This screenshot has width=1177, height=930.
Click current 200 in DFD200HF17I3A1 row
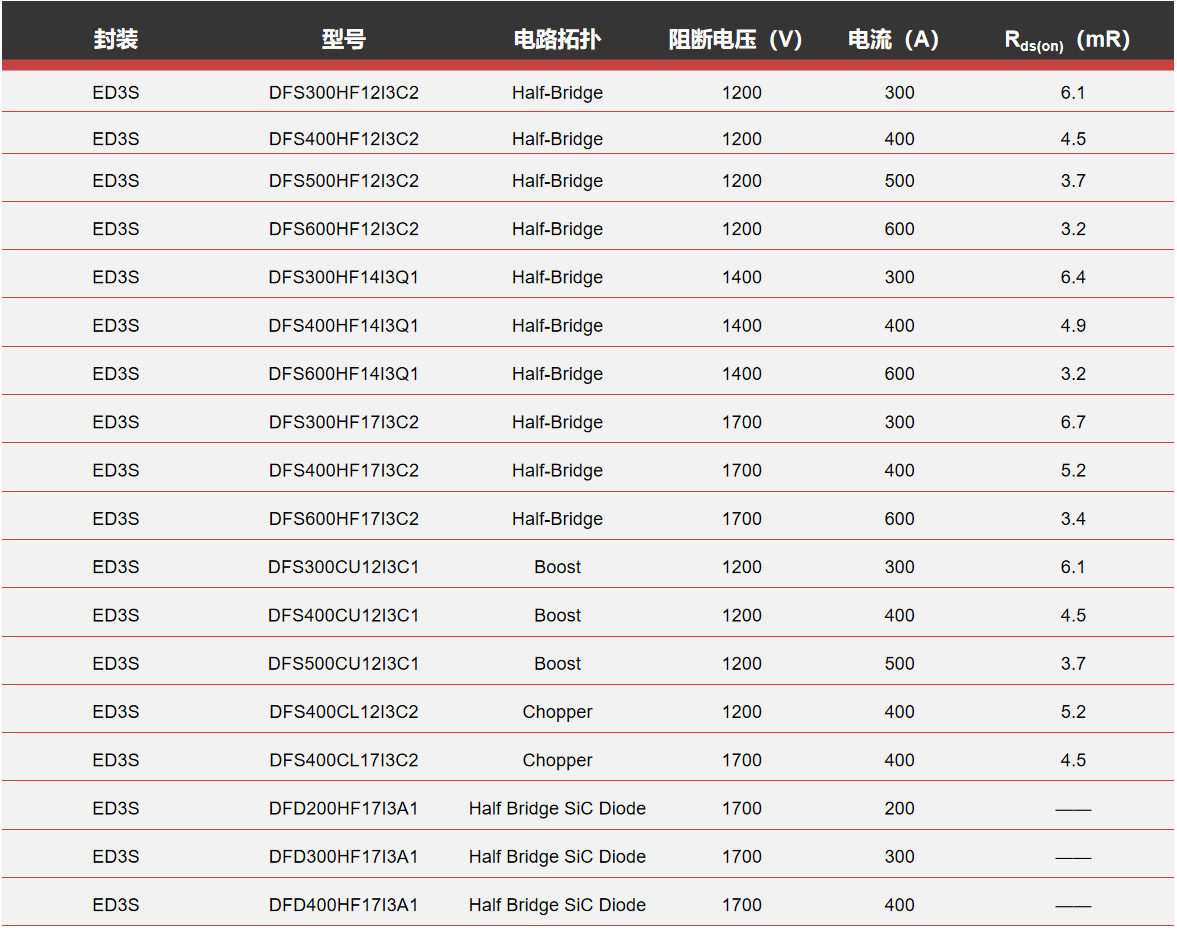click(899, 808)
